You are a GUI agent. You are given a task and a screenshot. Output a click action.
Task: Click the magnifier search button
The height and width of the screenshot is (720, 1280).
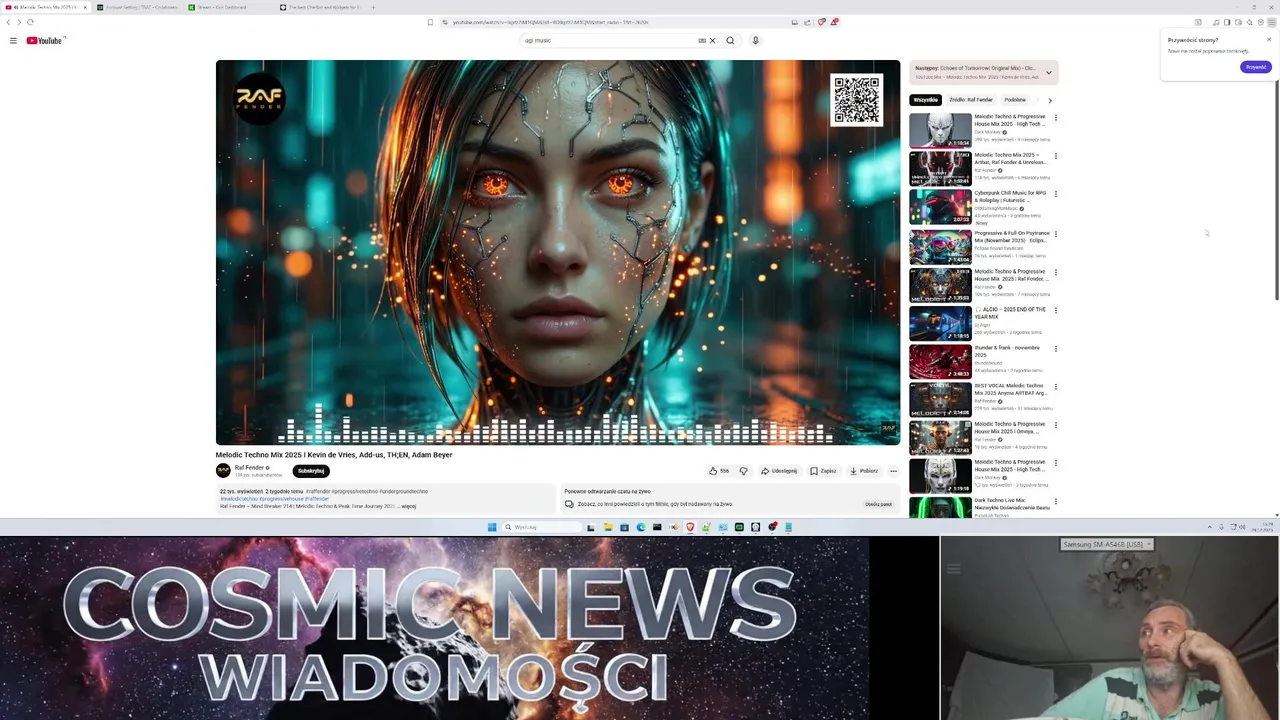coord(730,41)
